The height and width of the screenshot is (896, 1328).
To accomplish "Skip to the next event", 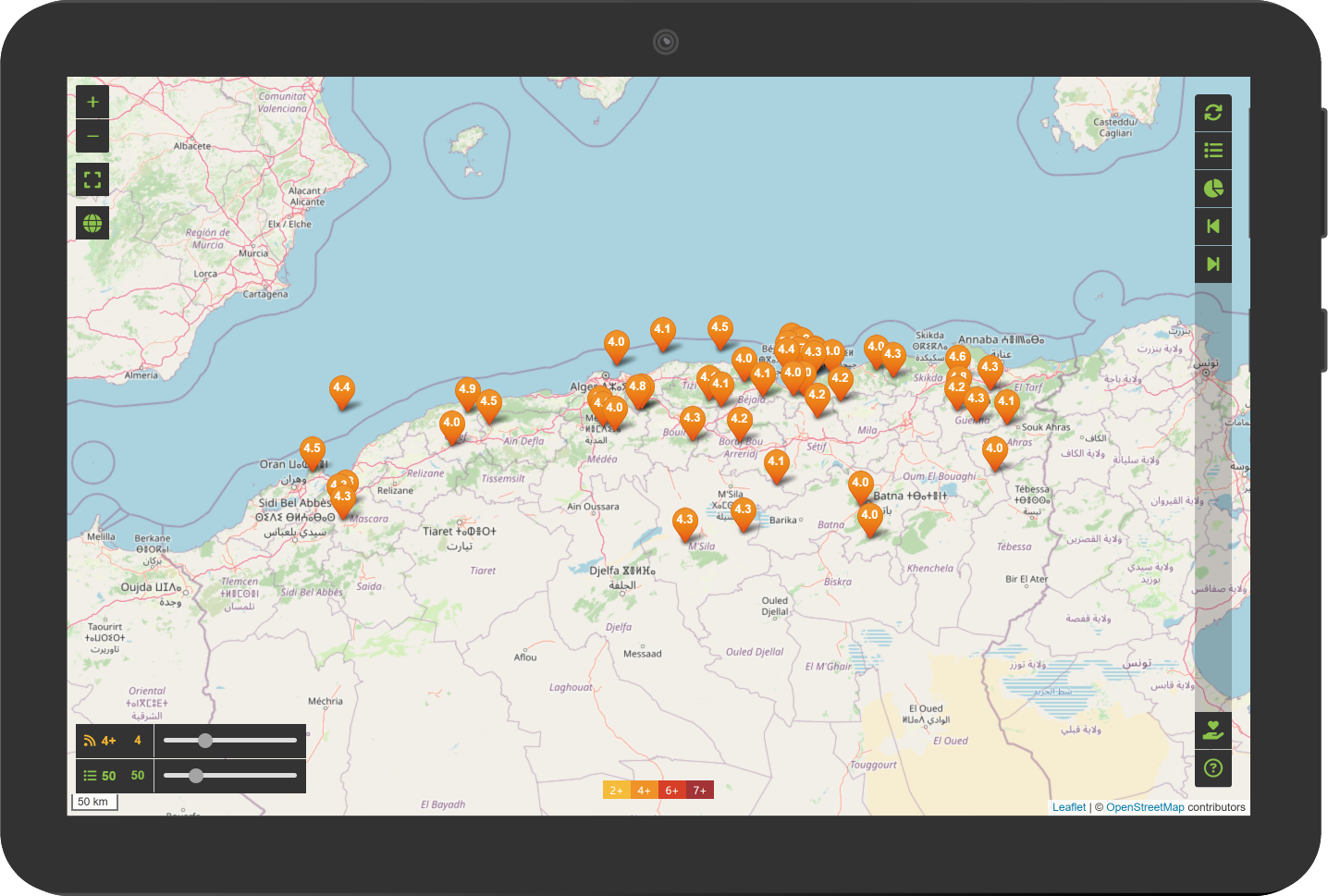I will coord(1213,264).
